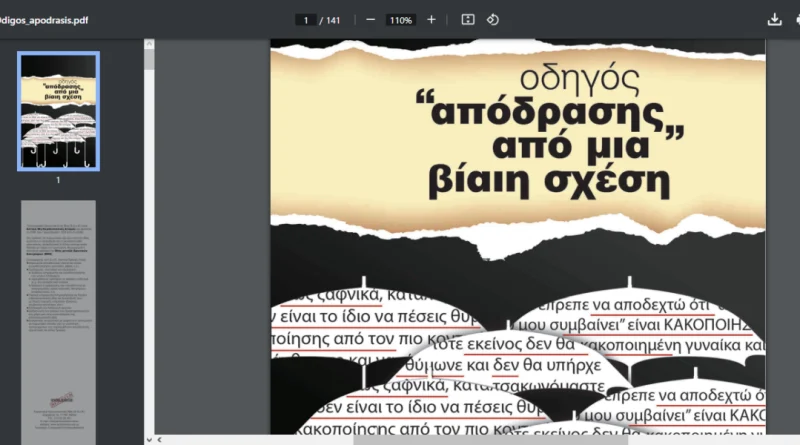The width and height of the screenshot is (800, 445).
Task: Click the fit to page icon
Action: (x=467, y=19)
